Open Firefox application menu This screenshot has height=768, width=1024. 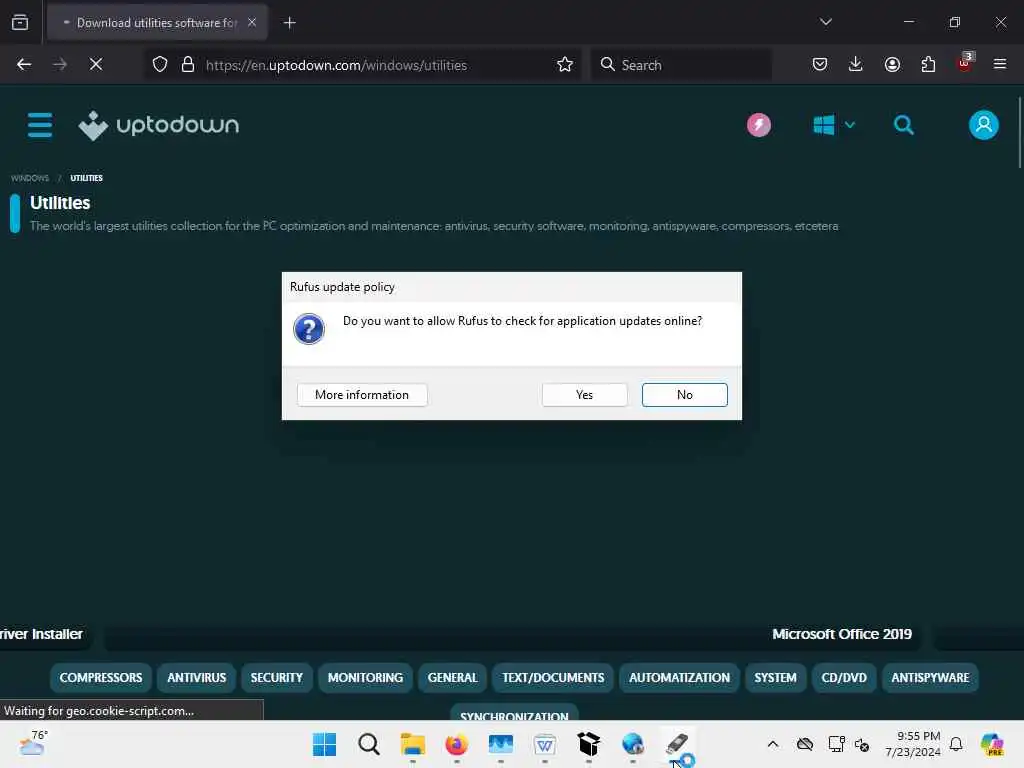[x=1000, y=64]
